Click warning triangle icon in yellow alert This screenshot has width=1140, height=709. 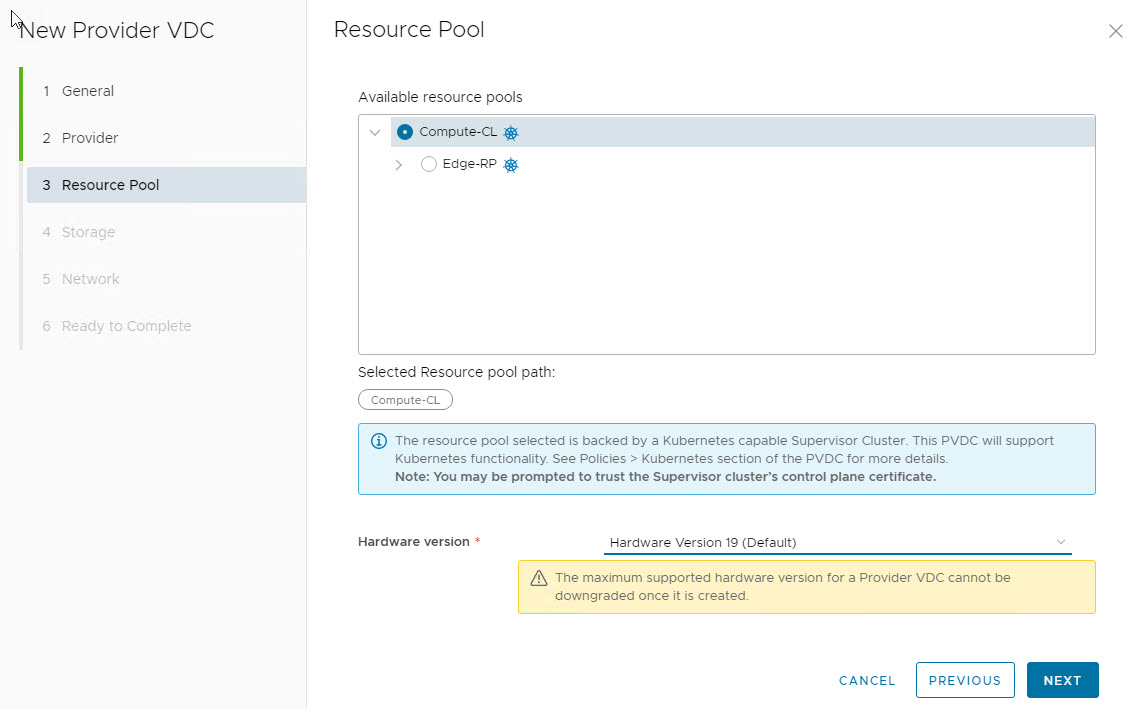point(538,578)
